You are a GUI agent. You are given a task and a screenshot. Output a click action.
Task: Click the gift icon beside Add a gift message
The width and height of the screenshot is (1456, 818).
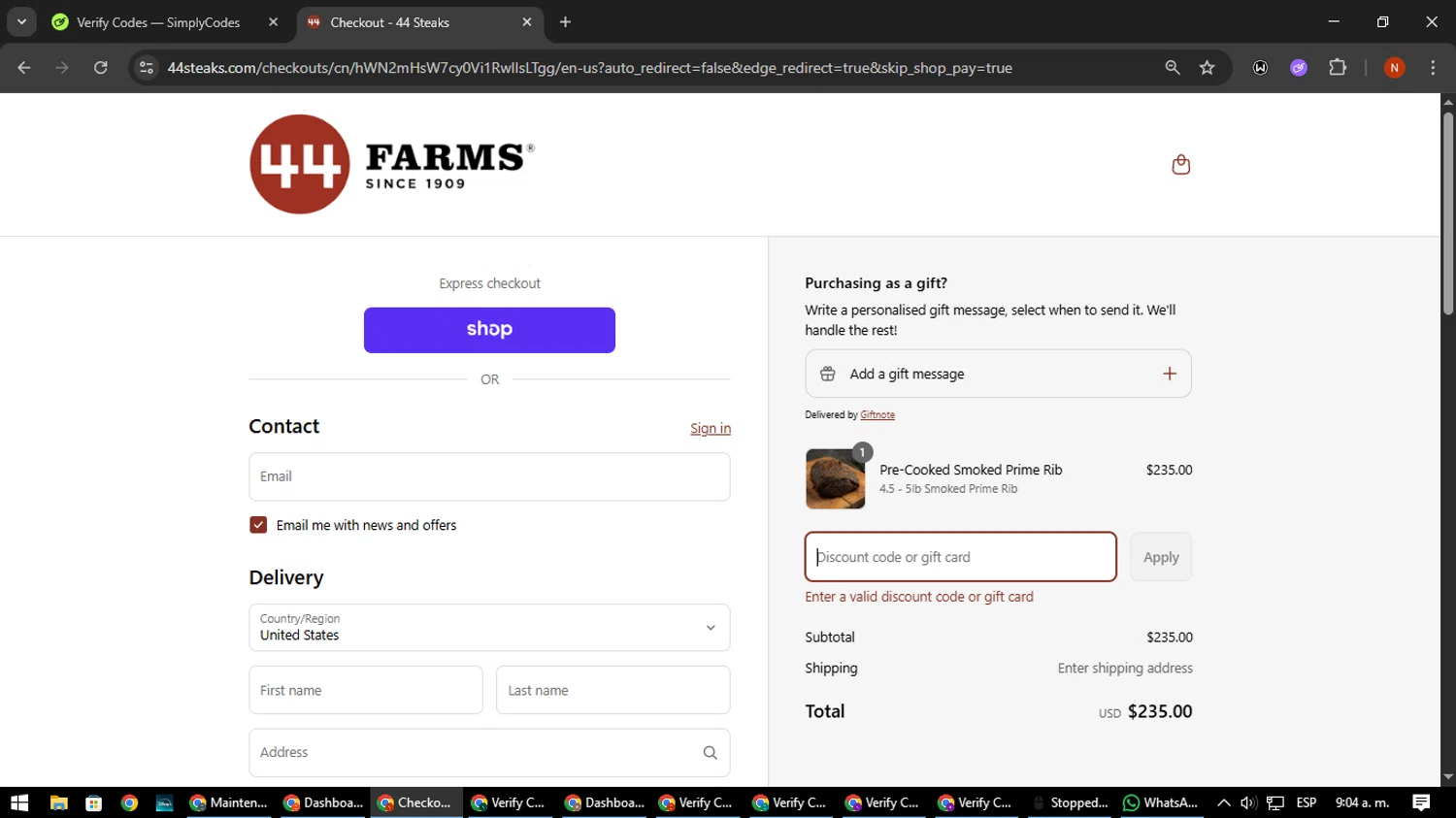[828, 374]
